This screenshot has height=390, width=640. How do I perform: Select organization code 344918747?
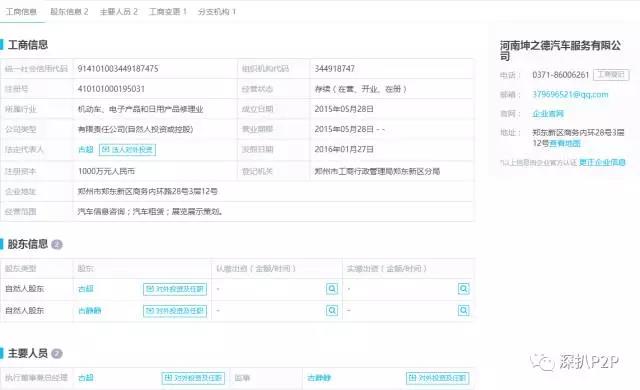(x=334, y=69)
